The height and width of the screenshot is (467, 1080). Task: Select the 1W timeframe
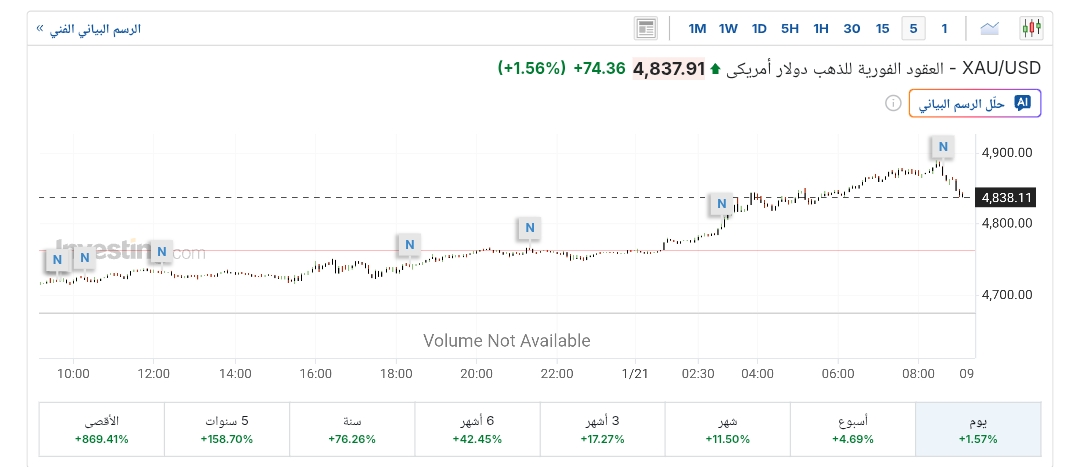(728, 28)
